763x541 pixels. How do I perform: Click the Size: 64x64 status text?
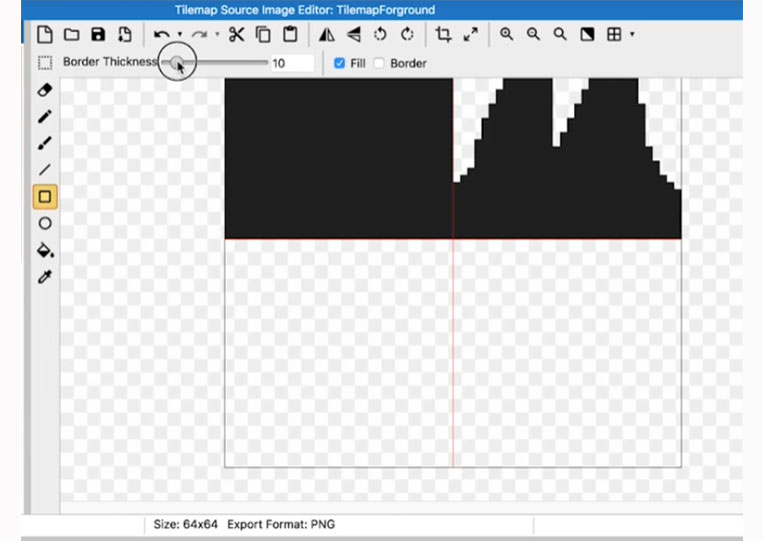point(185,524)
